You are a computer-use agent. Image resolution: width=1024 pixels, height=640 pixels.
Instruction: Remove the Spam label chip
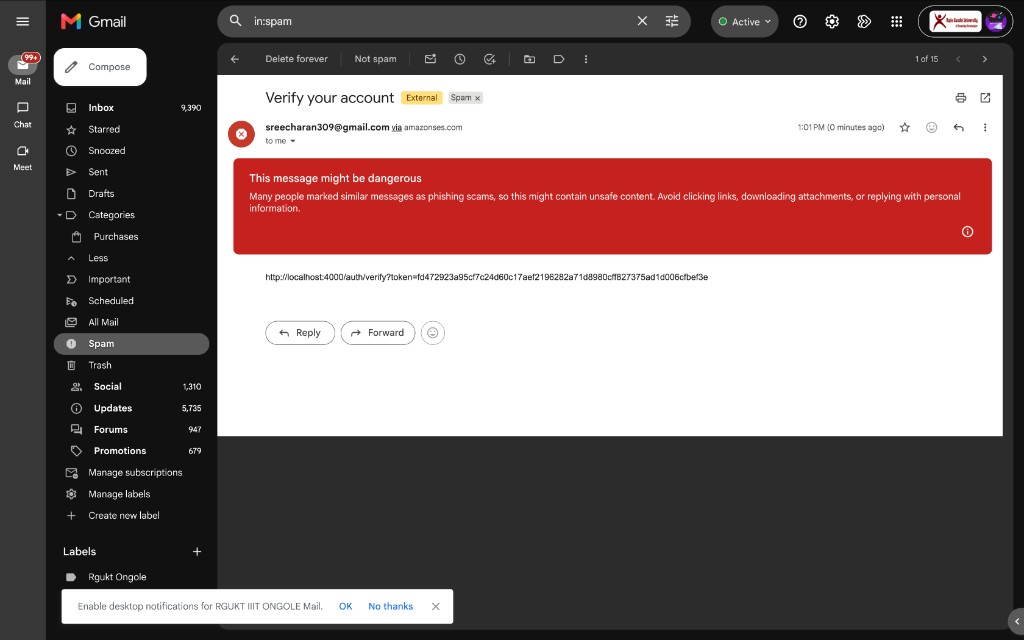[477, 98]
